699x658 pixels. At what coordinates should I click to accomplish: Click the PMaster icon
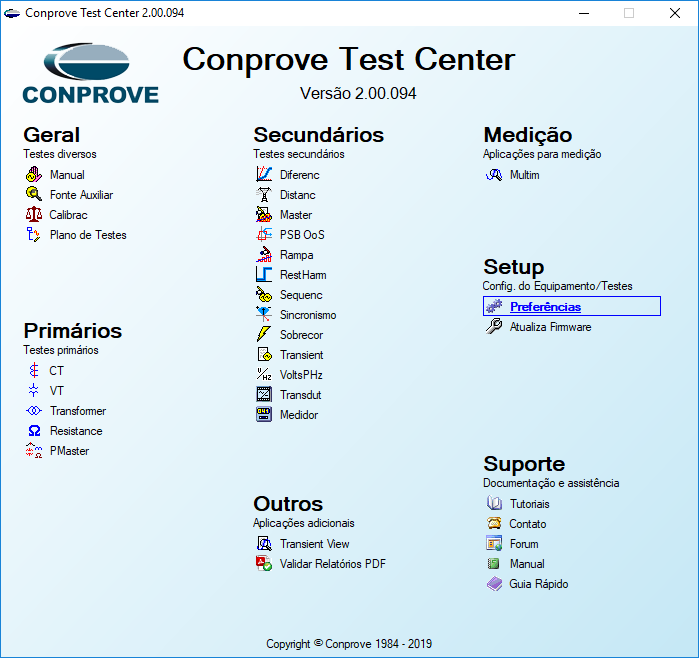click(x=34, y=451)
